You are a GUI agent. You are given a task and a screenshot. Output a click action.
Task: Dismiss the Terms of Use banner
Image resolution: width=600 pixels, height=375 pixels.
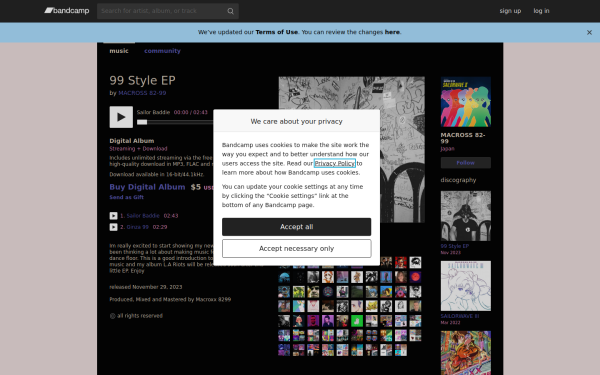(x=589, y=33)
